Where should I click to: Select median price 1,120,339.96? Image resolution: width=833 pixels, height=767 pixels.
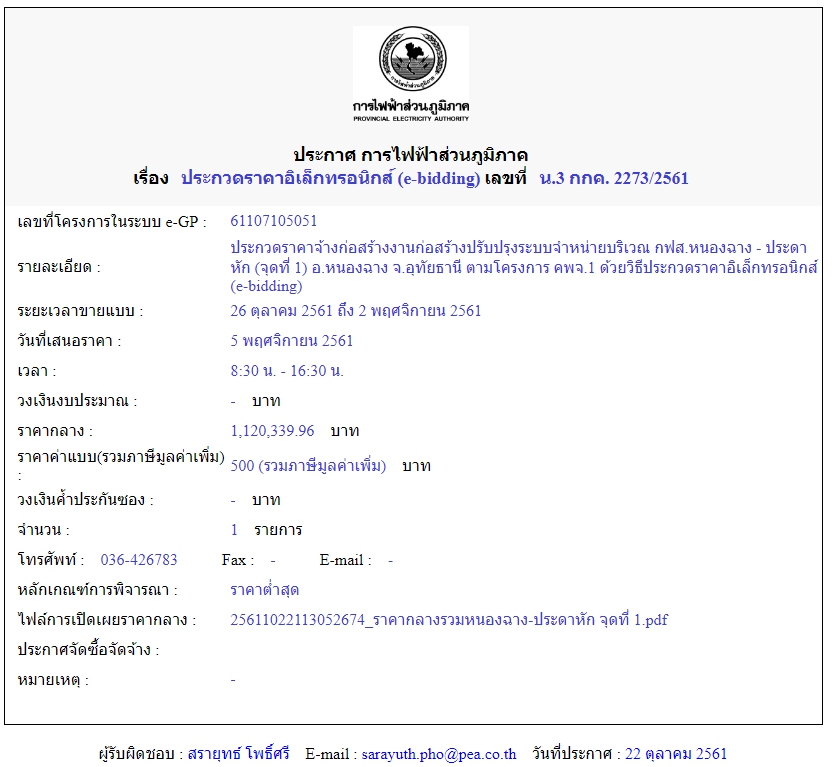pos(273,431)
